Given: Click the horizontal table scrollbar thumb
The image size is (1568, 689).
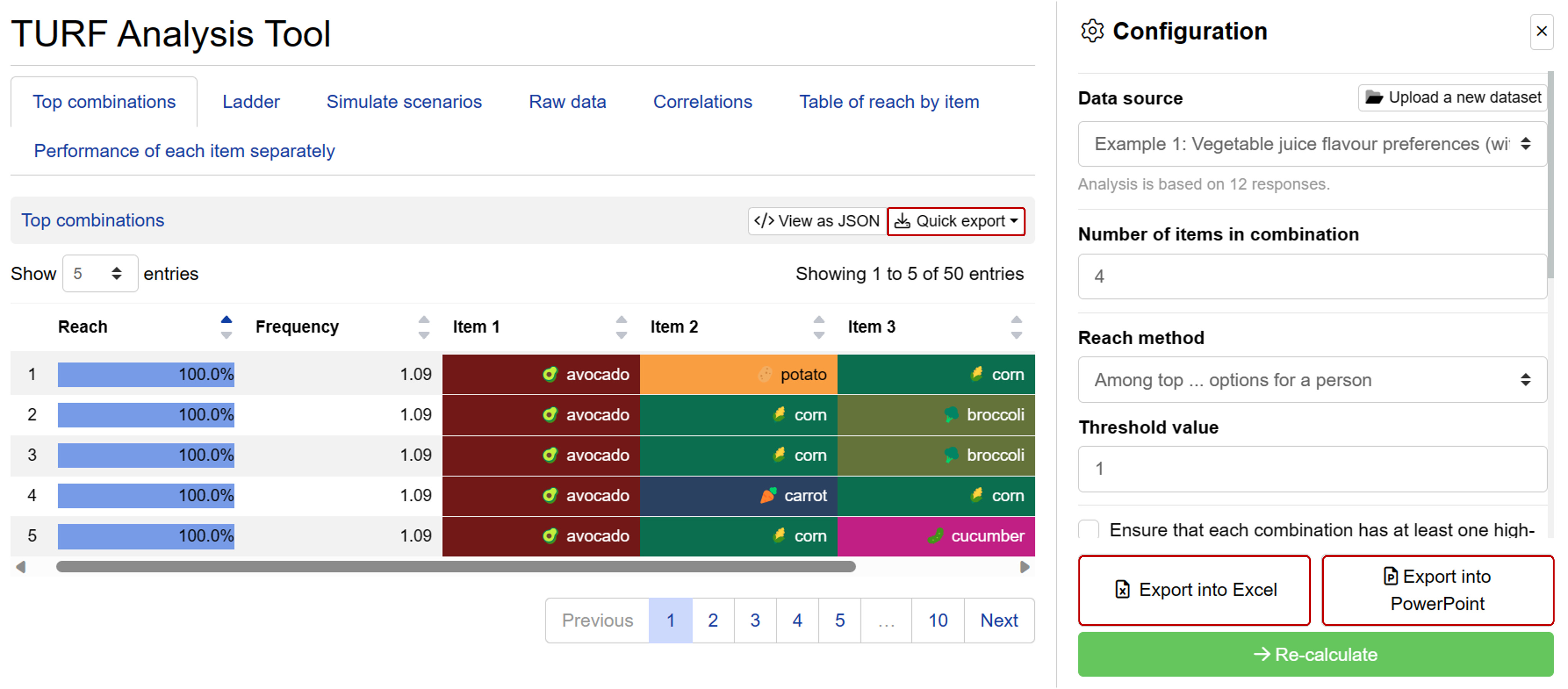Looking at the screenshot, I should click(456, 567).
